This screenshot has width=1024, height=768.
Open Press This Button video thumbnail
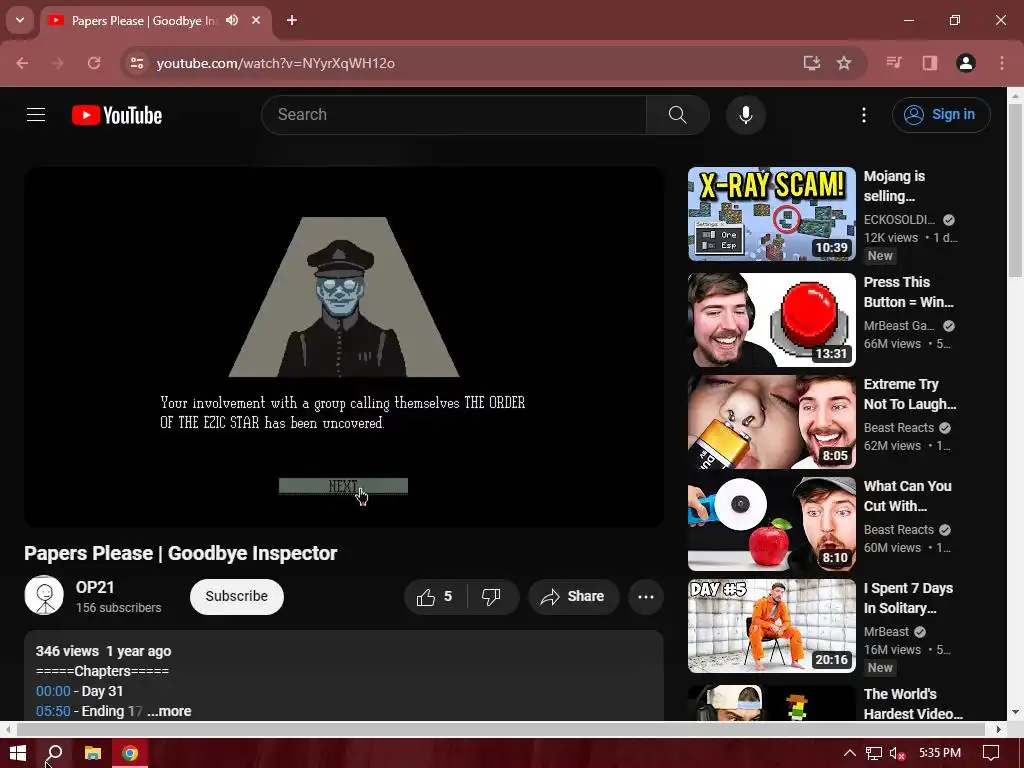click(x=771, y=319)
